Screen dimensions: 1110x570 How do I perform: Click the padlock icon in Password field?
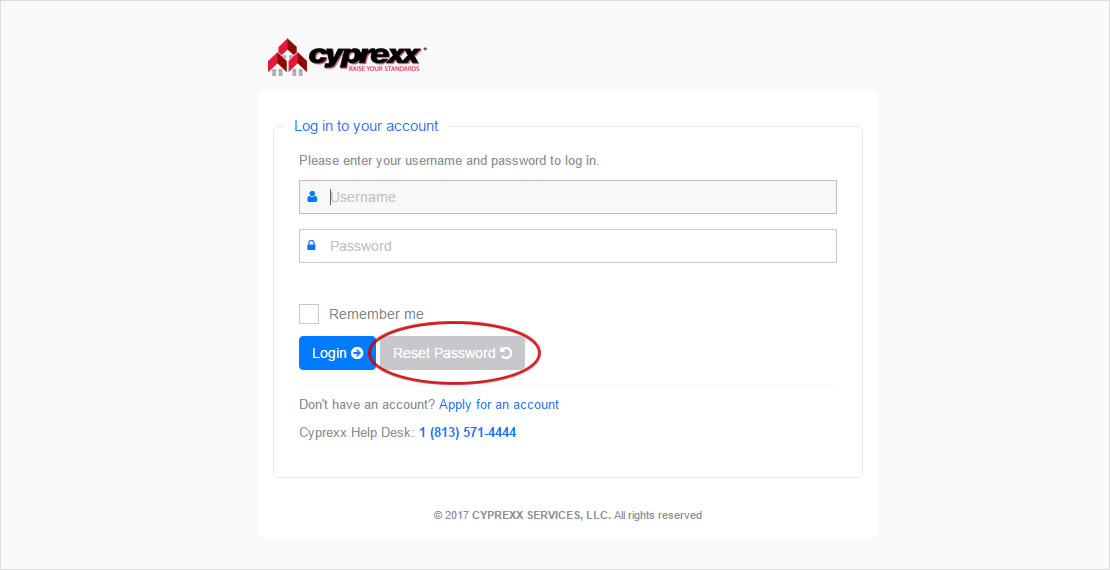pyautogui.click(x=312, y=246)
